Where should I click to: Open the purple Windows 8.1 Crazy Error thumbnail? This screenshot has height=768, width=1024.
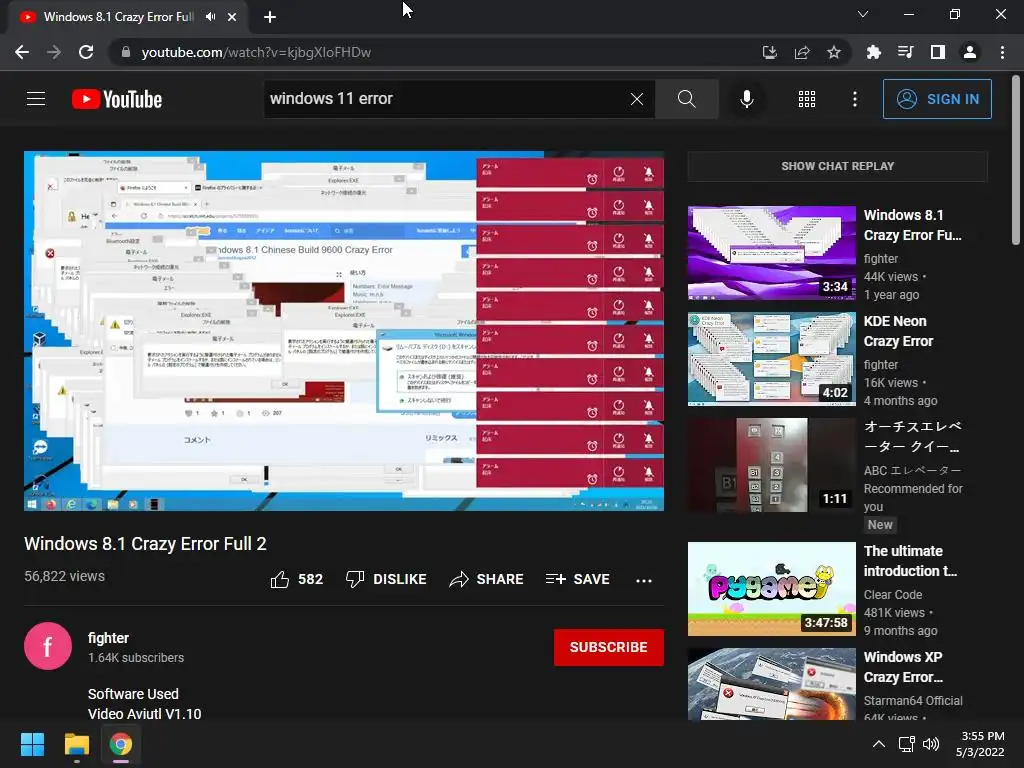(x=771, y=253)
